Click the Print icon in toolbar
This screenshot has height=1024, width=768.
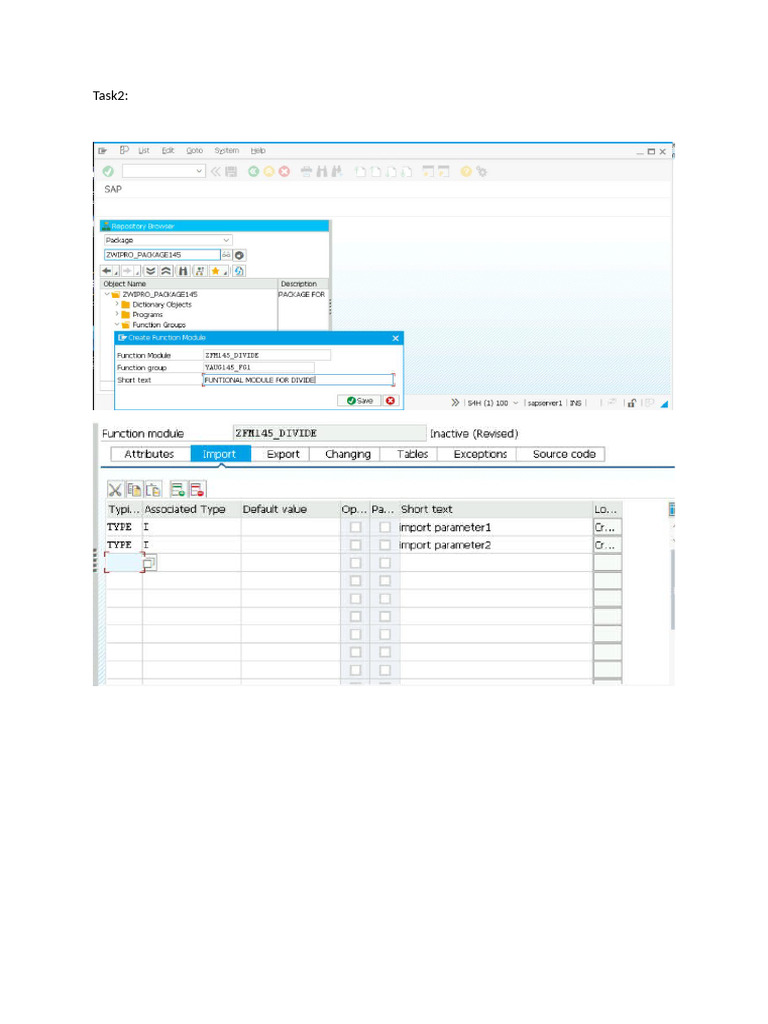coord(306,172)
